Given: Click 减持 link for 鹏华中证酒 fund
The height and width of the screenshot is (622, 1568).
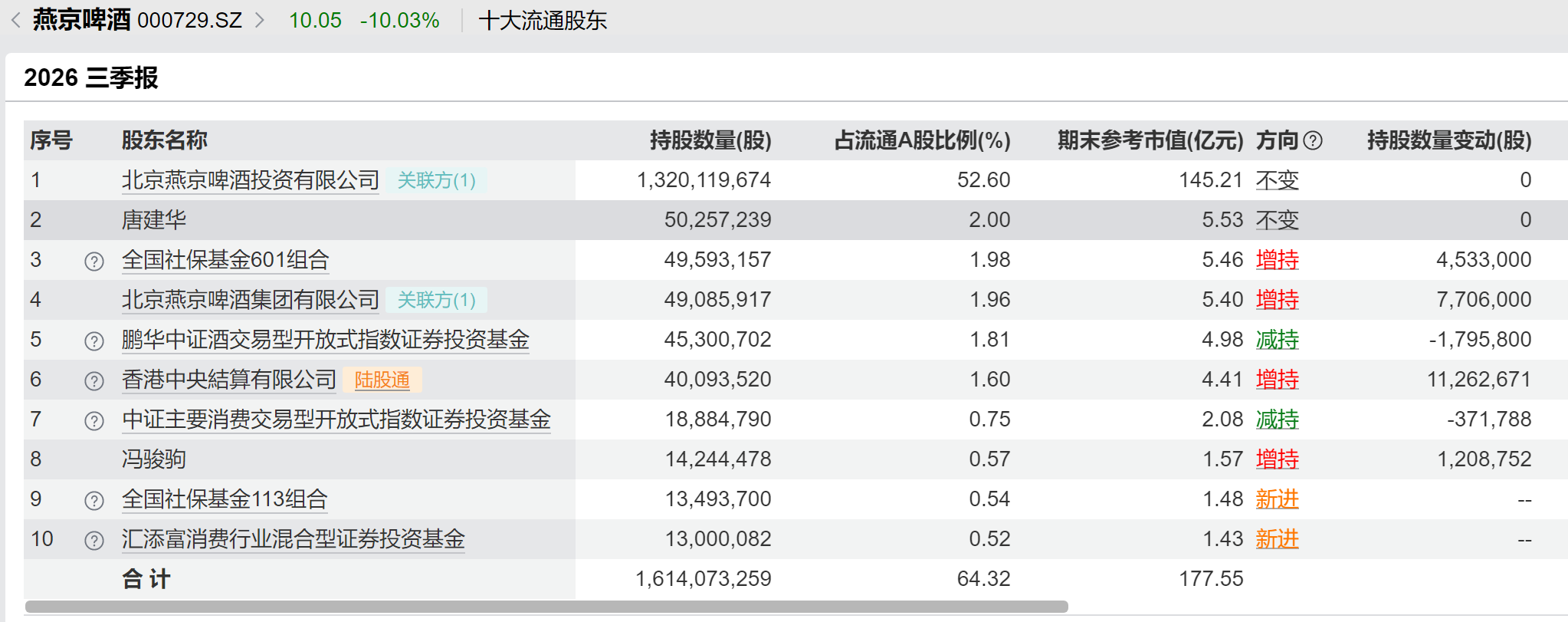Looking at the screenshot, I should pyautogui.click(x=1277, y=340).
